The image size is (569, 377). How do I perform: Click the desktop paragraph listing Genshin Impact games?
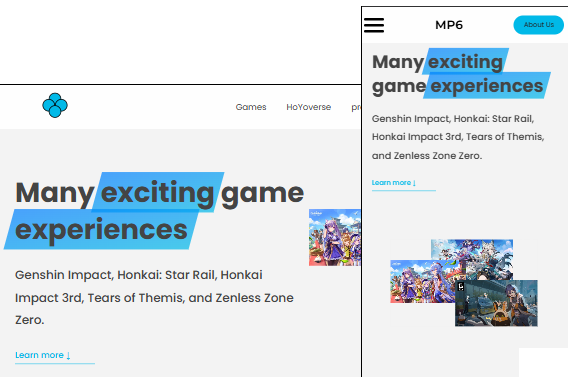(x=154, y=297)
